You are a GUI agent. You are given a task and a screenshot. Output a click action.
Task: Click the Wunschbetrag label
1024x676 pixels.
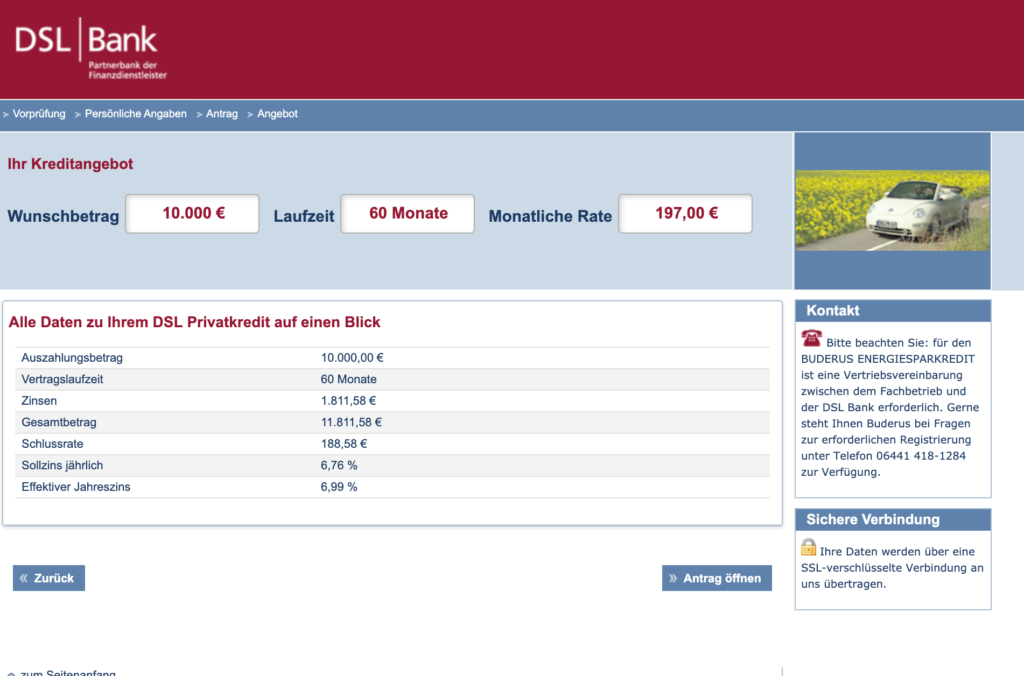coord(63,216)
